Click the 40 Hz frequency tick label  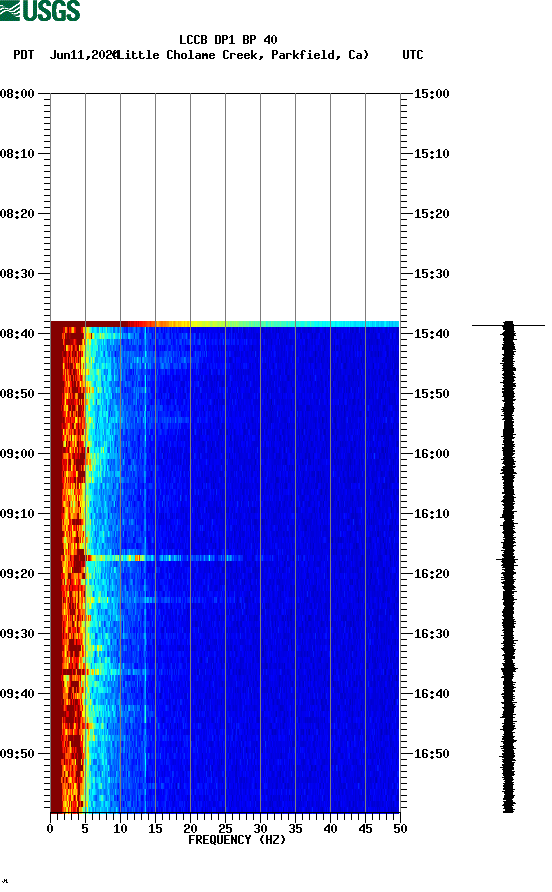(x=330, y=829)
